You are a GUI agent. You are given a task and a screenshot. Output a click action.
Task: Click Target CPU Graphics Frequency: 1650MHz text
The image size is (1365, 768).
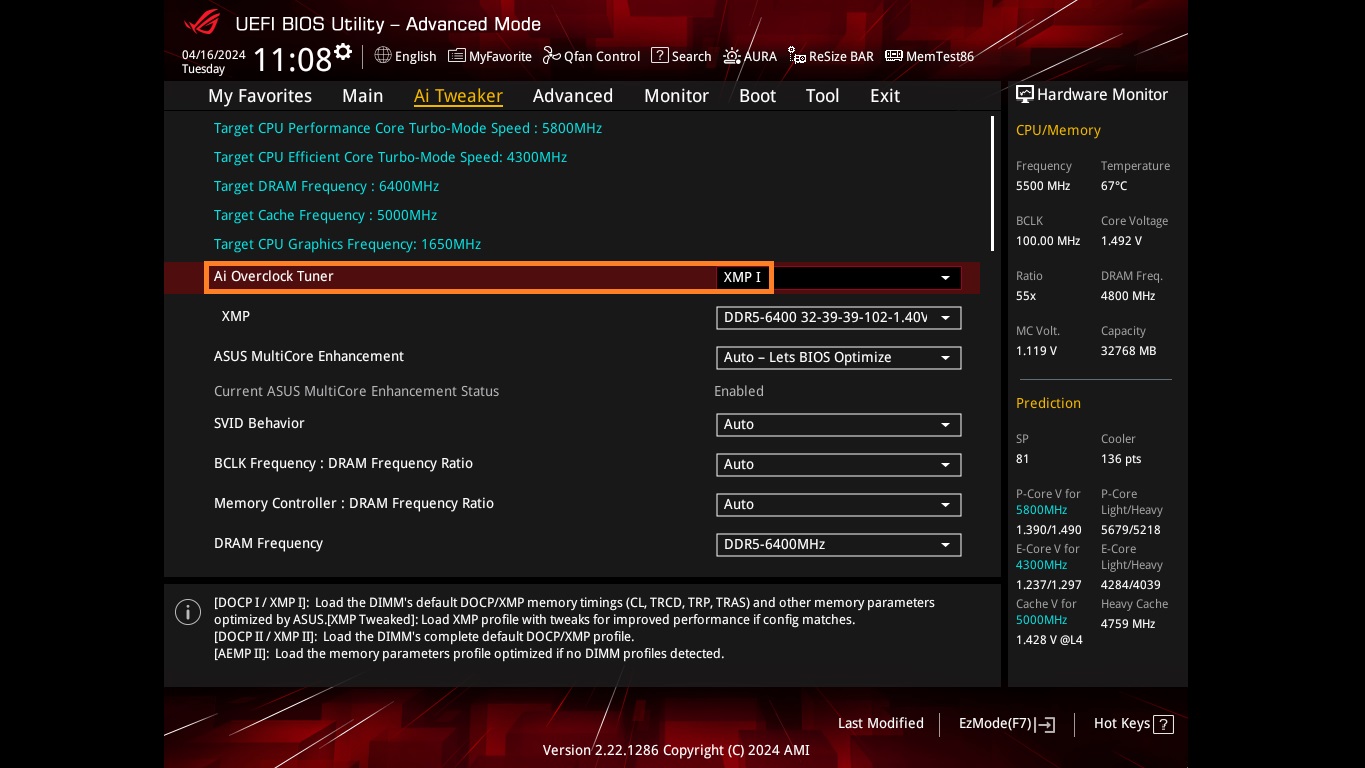click(347, 244)
